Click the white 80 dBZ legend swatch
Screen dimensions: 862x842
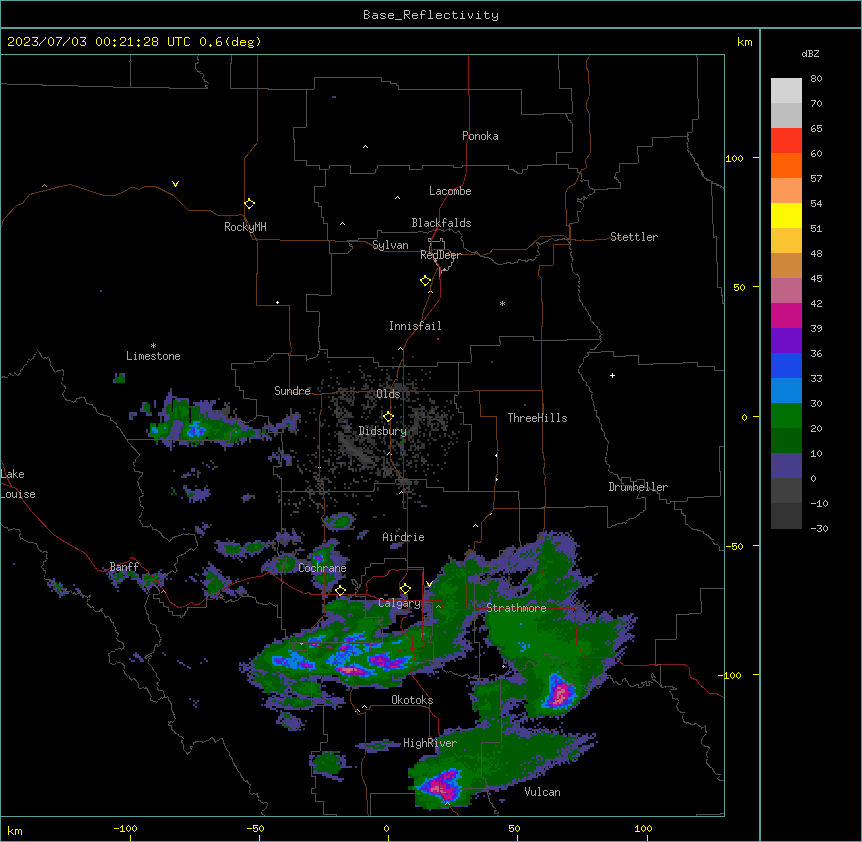point(786,91)
